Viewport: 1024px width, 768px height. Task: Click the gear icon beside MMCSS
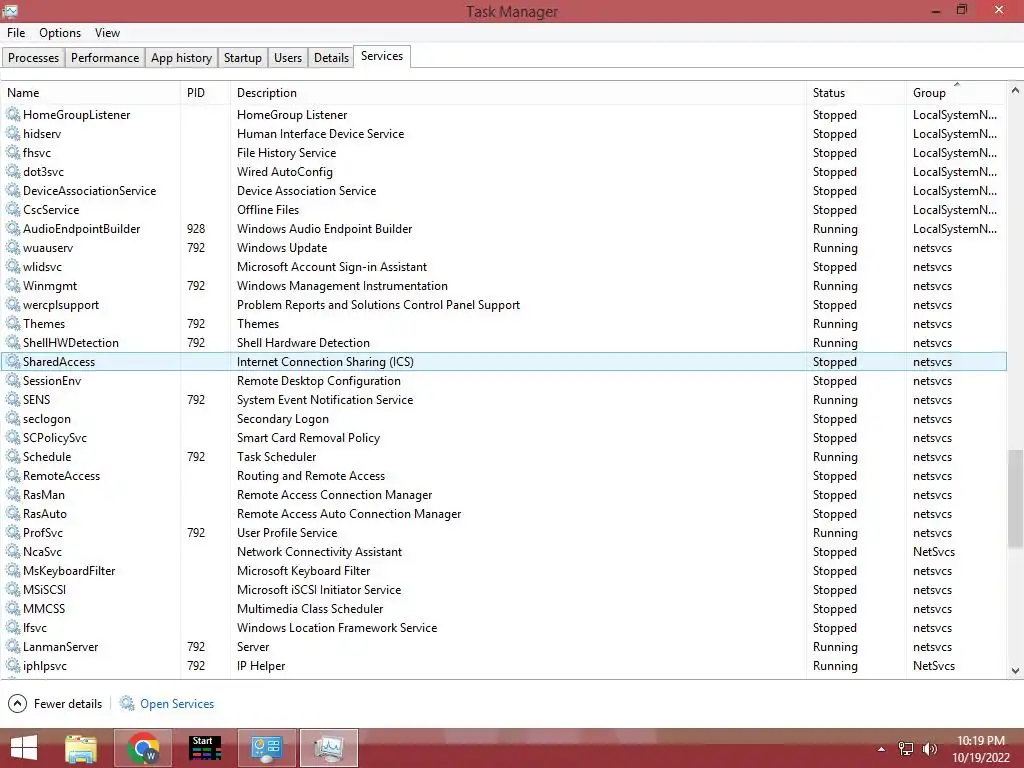(13, 608)
